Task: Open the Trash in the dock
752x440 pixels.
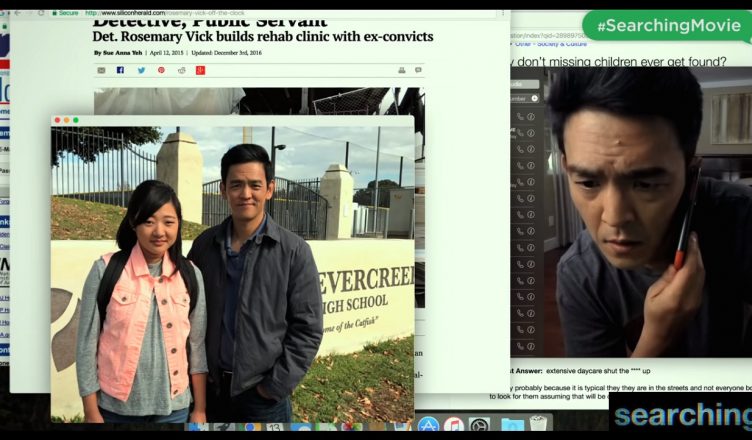Action: click(538, 426)
